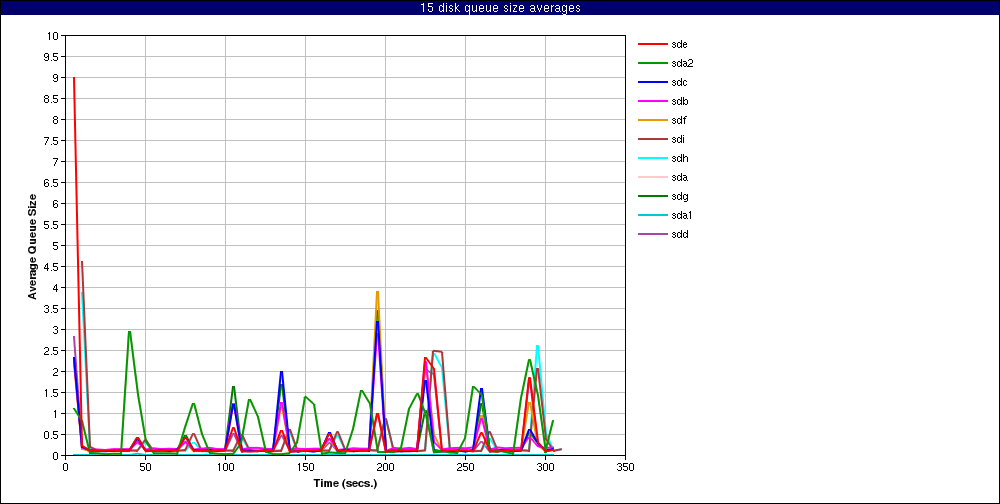The height and width of the screenshot is (504, 1000).
Task: Select the 'sdd' legend label
Action: 679,234
